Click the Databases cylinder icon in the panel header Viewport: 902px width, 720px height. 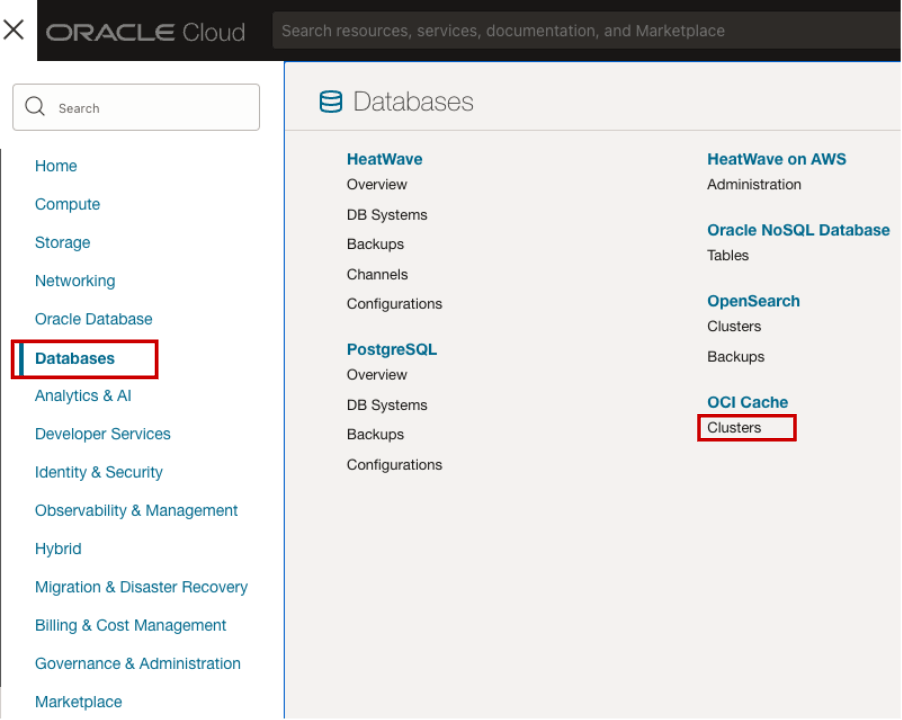coord(331,102)
